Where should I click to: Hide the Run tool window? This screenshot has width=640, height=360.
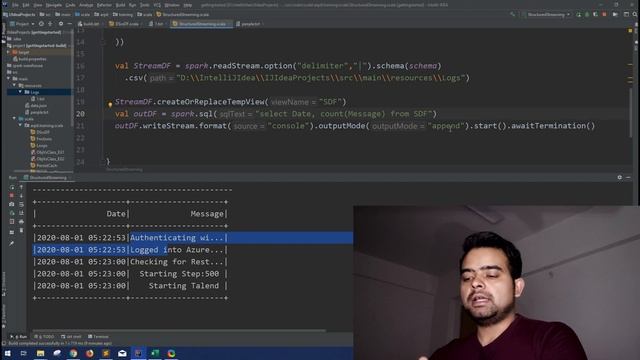click(628, 178)
